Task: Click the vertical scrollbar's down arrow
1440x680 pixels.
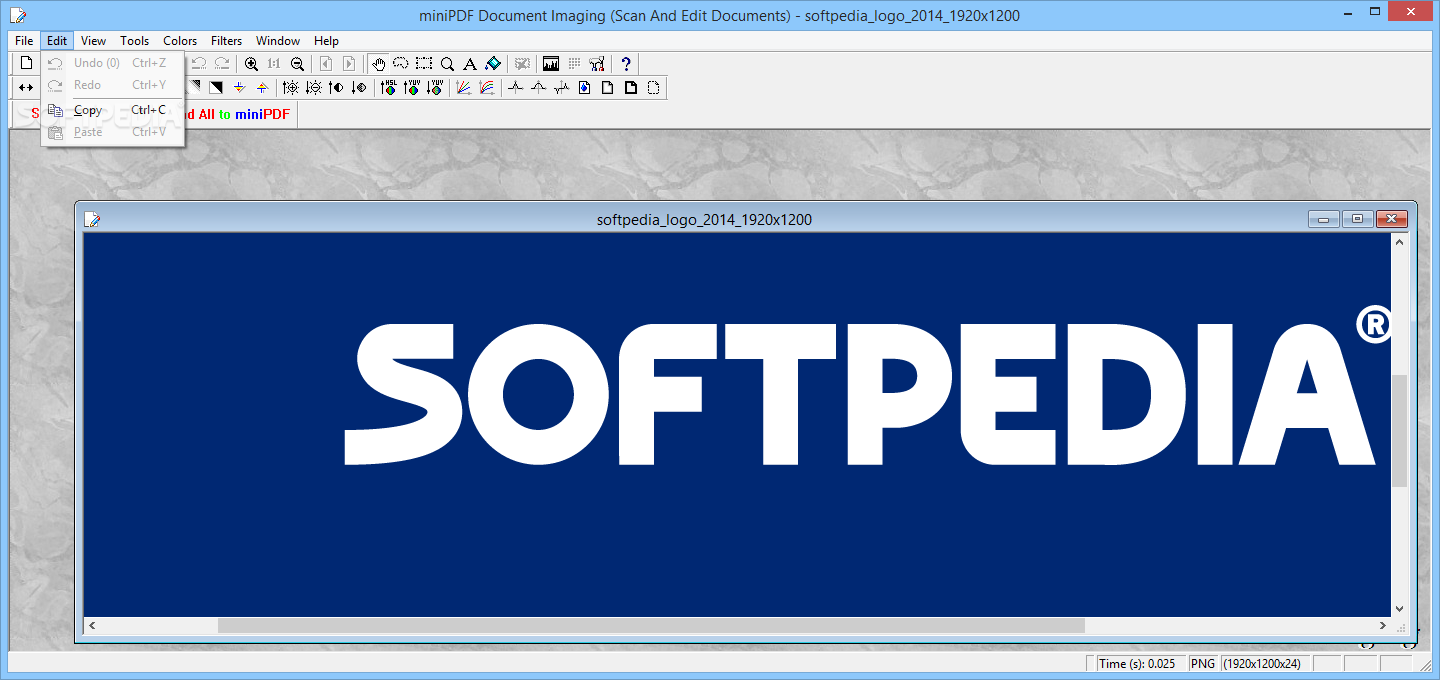Action: 1400,607
